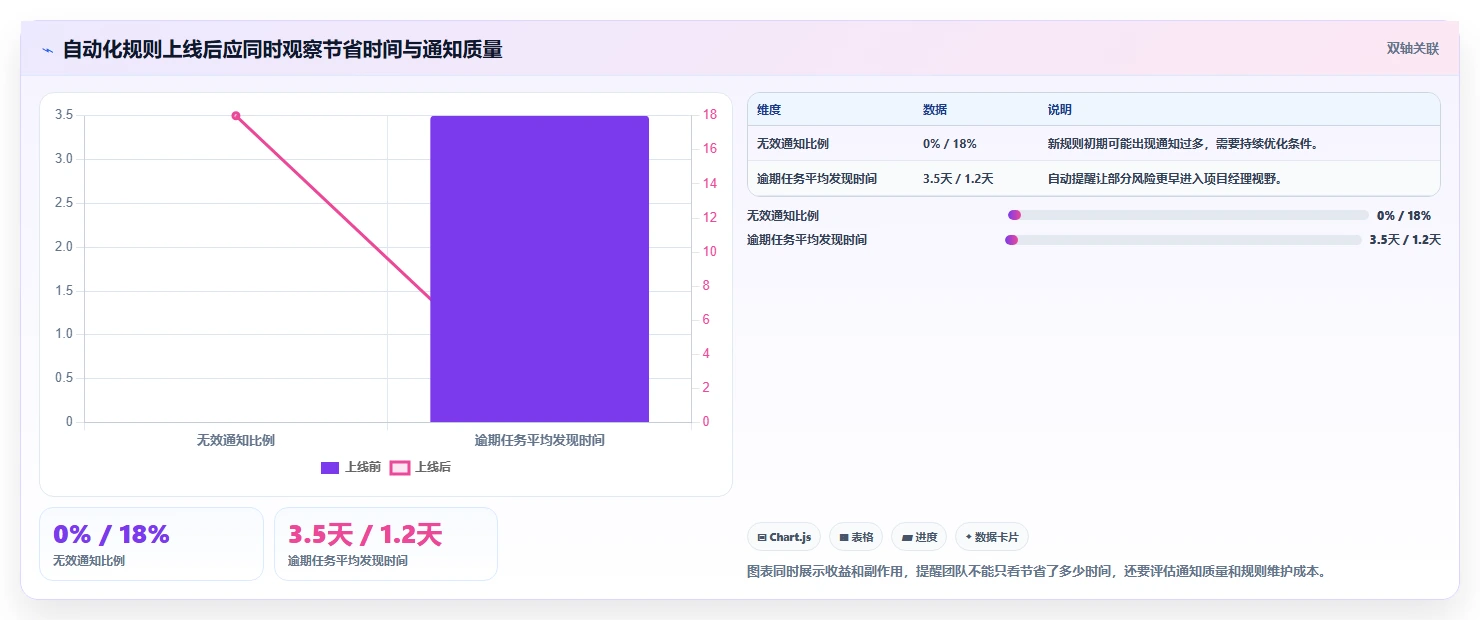Click the 无效通知比例 x-axis label on the chart
This screenshot has width=1480, height=620.
coord(236,440)
